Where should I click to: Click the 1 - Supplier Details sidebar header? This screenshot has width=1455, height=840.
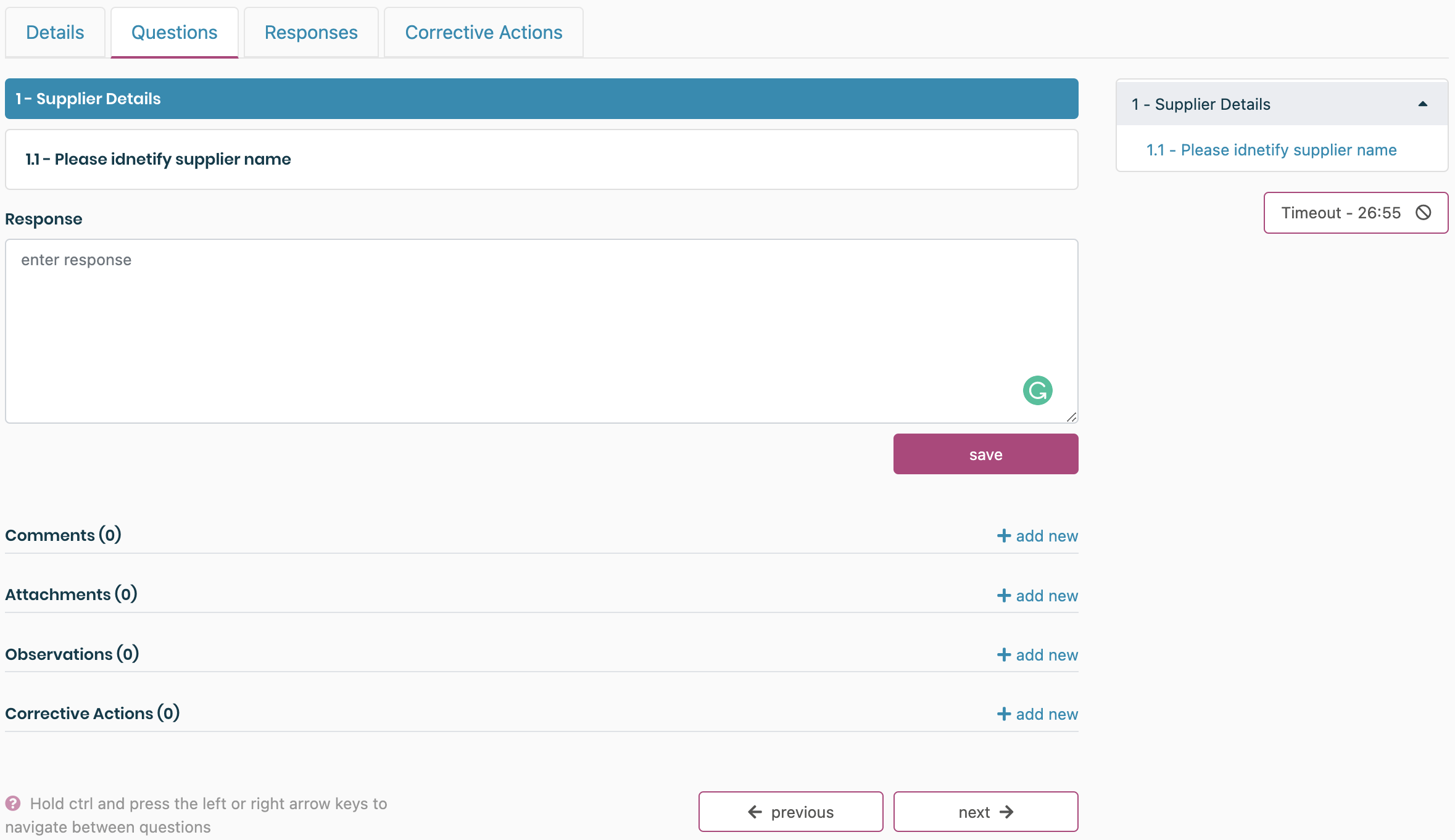click(x=1200, y=104)
